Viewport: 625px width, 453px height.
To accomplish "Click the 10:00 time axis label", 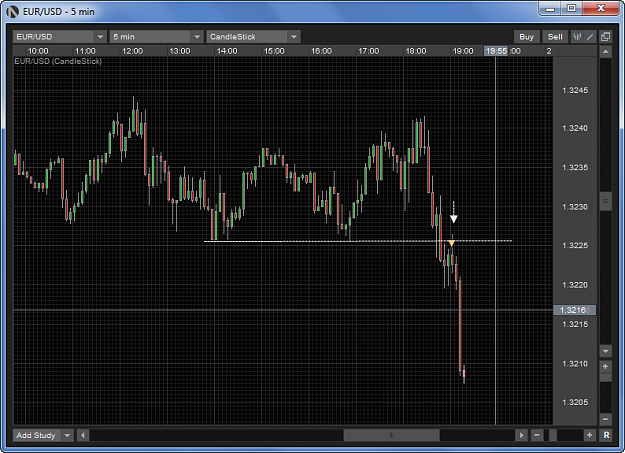I will point(38,51).
